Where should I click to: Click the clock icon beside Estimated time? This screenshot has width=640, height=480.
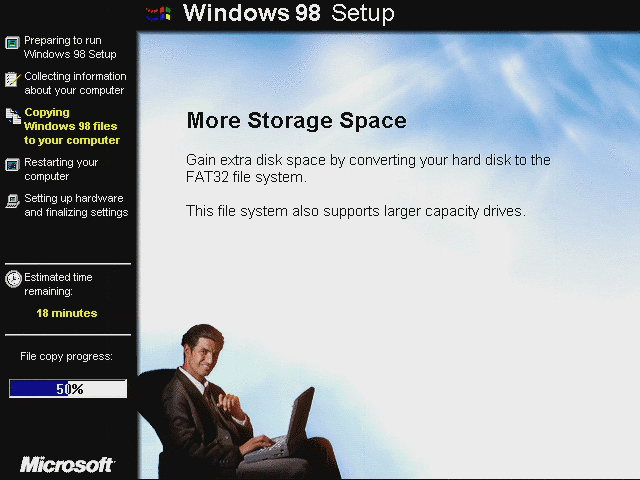(13, 279)
